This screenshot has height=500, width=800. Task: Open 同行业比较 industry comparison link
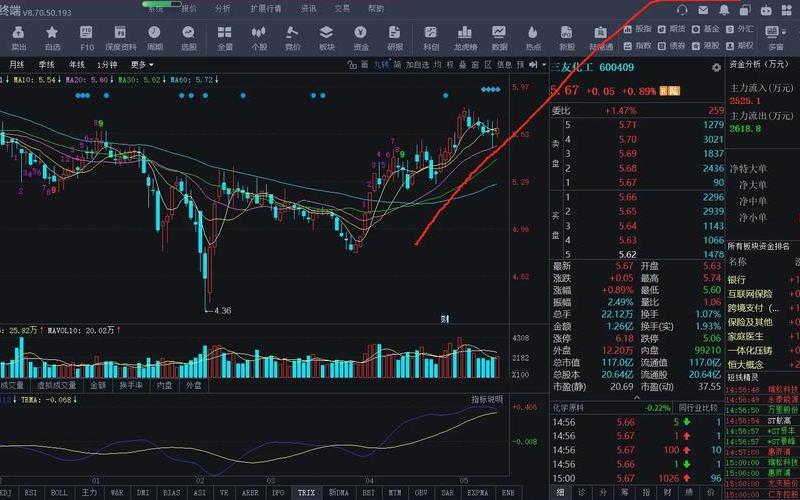[x=698, y=408]
